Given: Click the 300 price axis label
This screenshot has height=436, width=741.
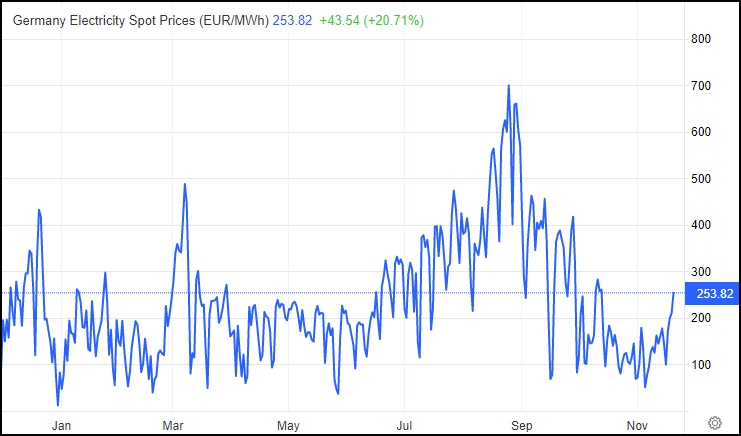Looking at the screenshot, I should 701,272.
